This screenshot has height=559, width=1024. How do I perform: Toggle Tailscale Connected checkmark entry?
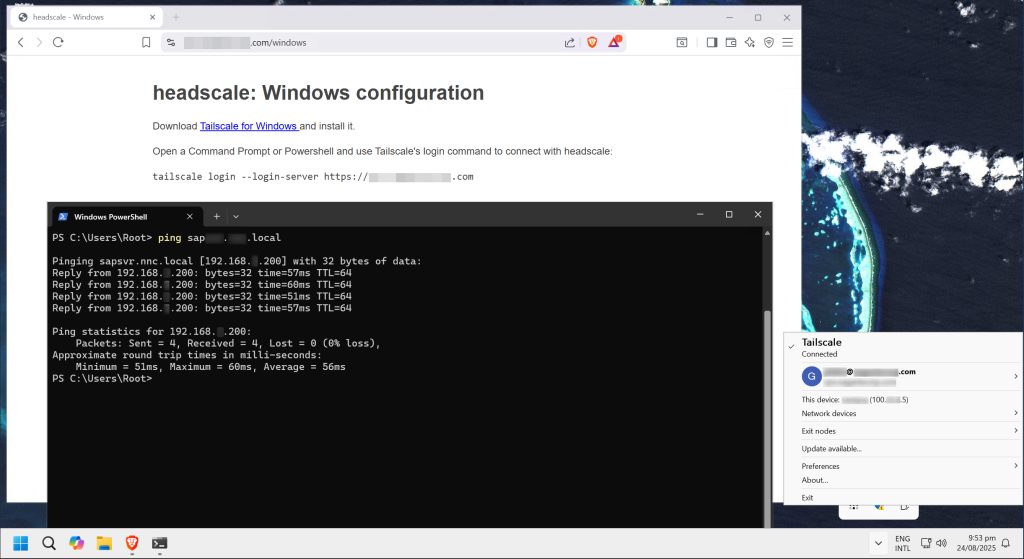(x=904, y=347)
